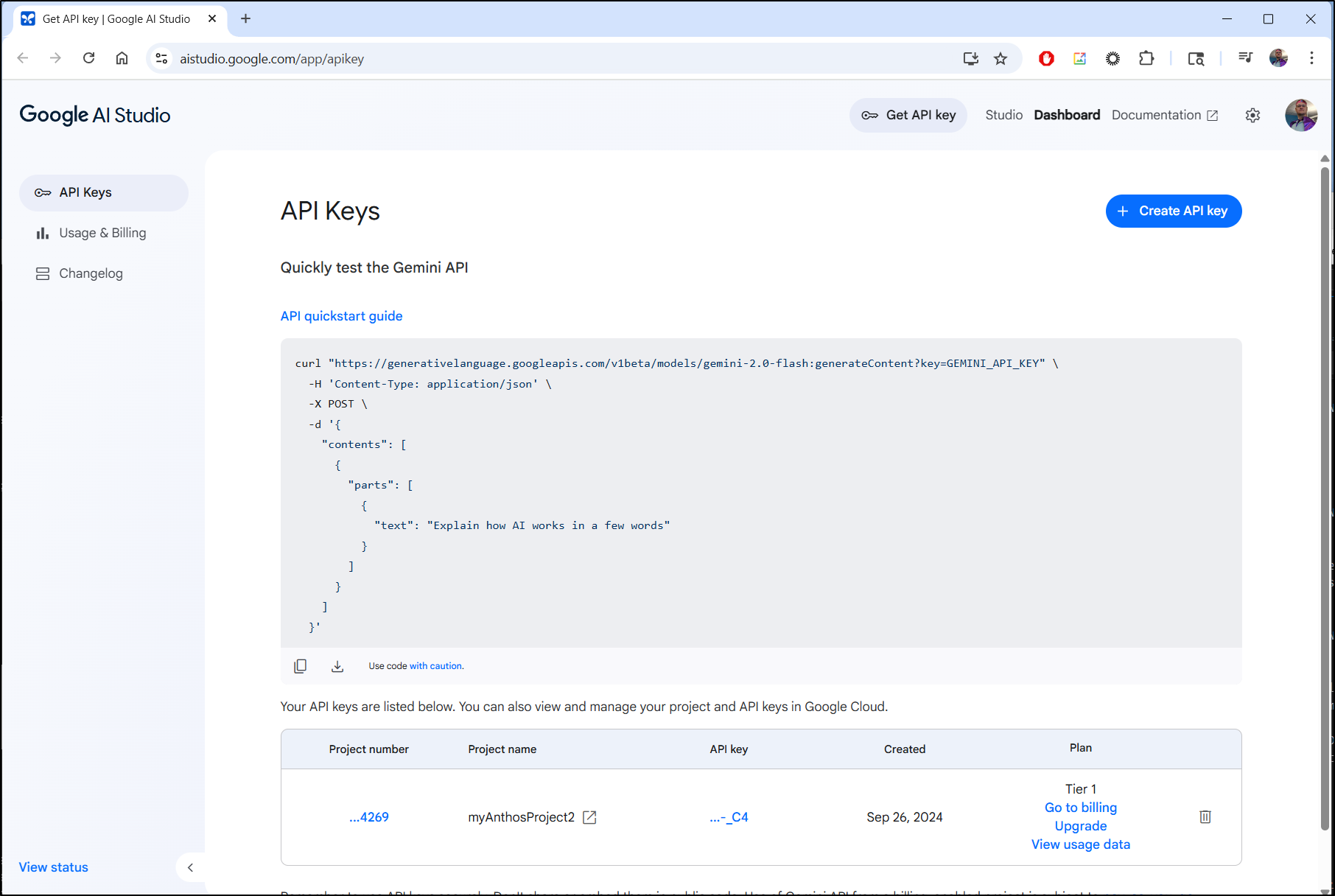The width and height of the screenshot is (1335, 896).
Task: Bookmark this page with star icon
Action: coord(1001,58)
